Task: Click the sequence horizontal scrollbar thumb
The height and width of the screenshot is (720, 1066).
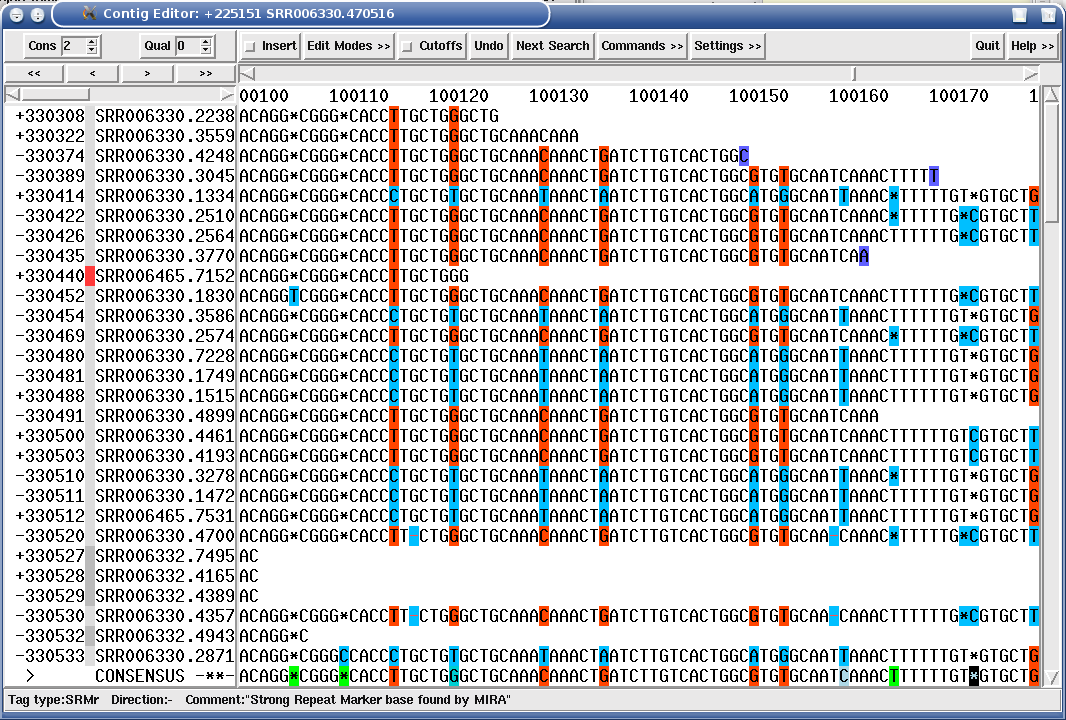Action: tap(855, 73)
